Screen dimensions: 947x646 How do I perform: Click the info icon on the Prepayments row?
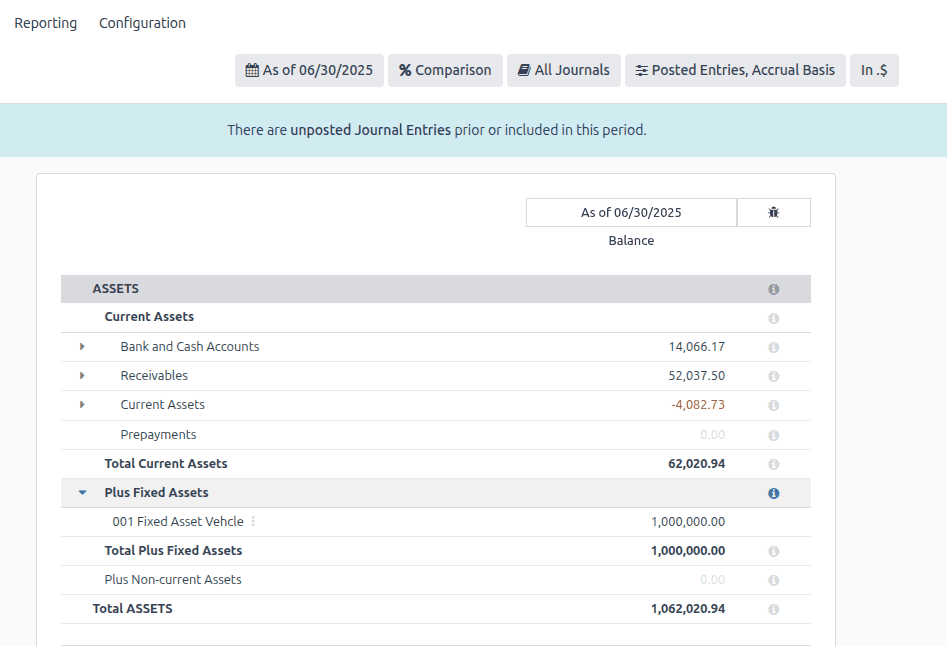(x=773, y=434)
